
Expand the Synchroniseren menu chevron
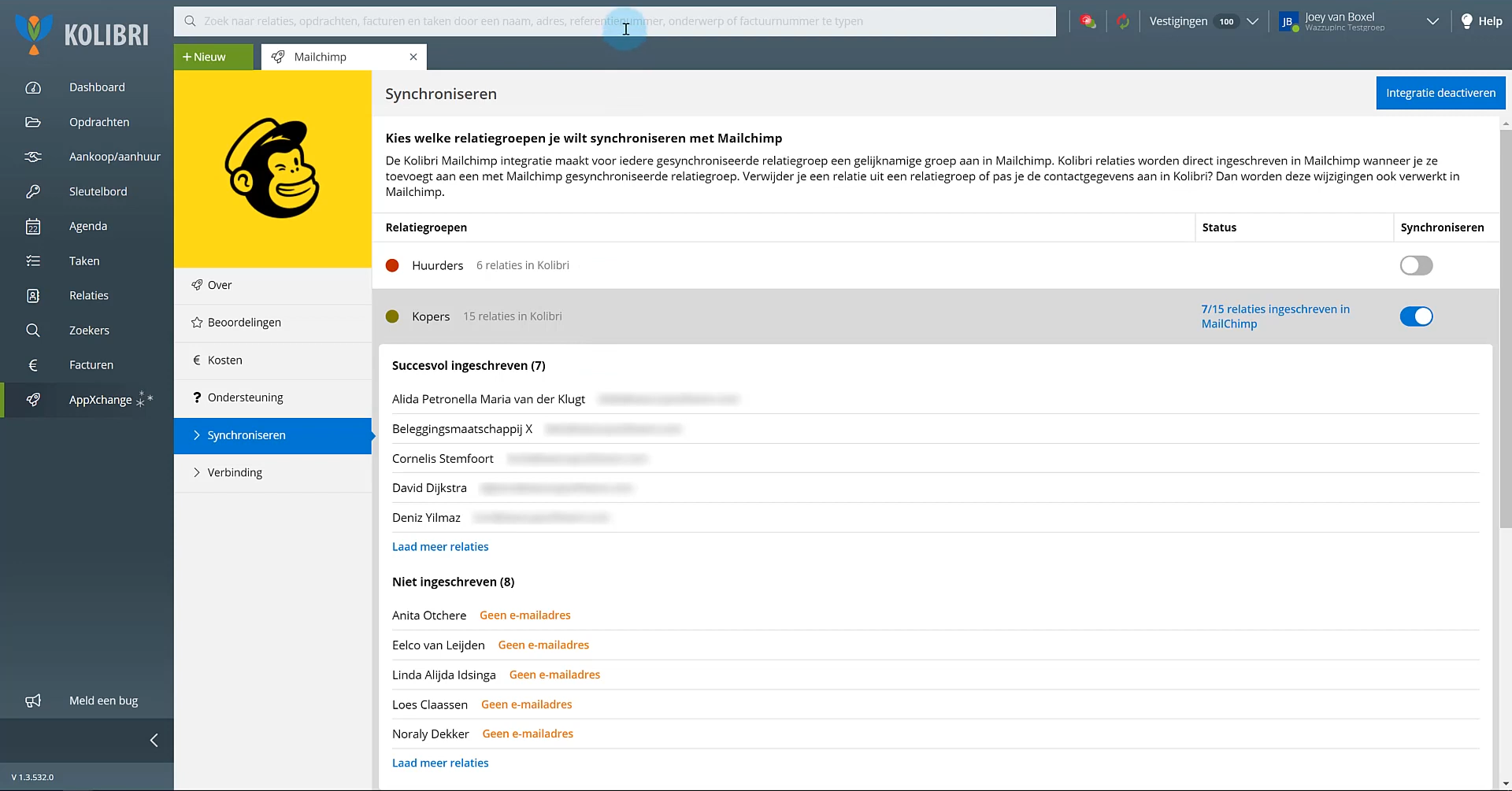197,435
